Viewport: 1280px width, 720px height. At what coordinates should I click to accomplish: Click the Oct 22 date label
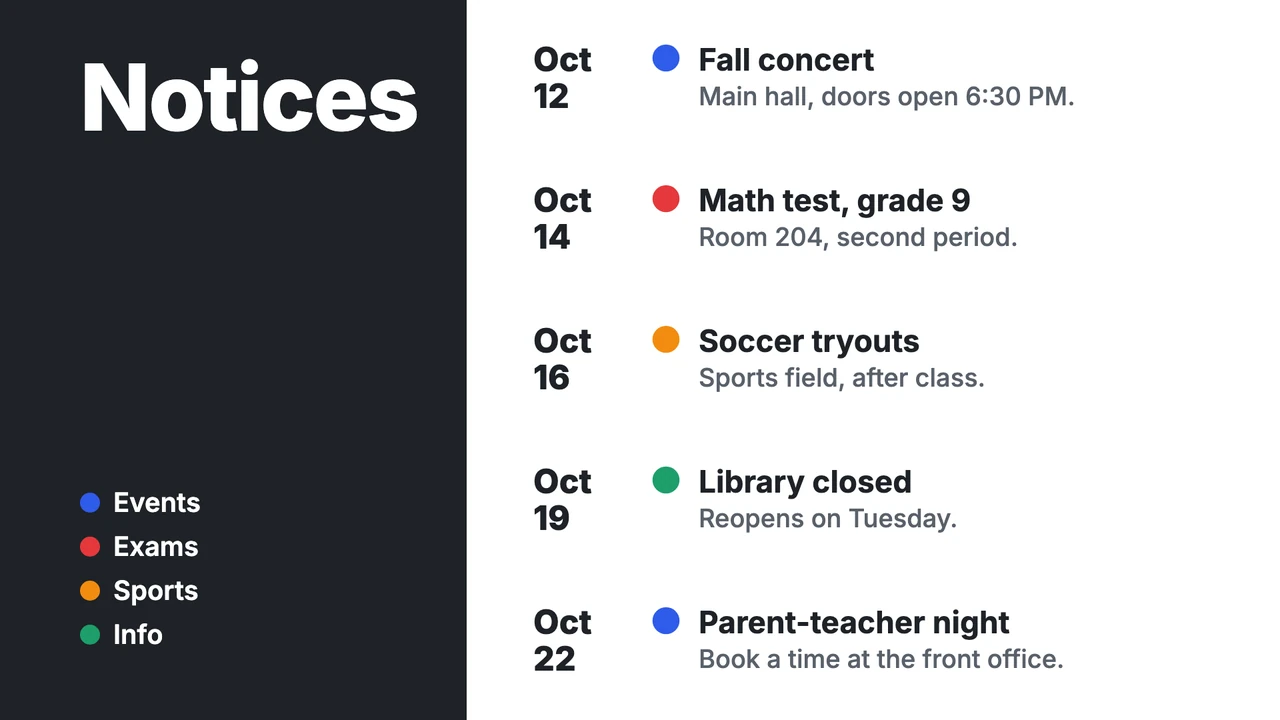(562, 640)
